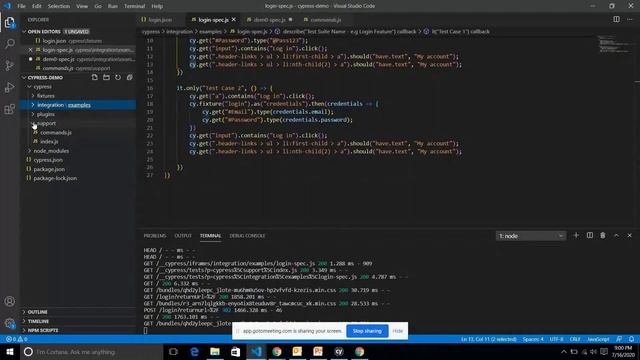Open the Selection menu

click(59, 6)
